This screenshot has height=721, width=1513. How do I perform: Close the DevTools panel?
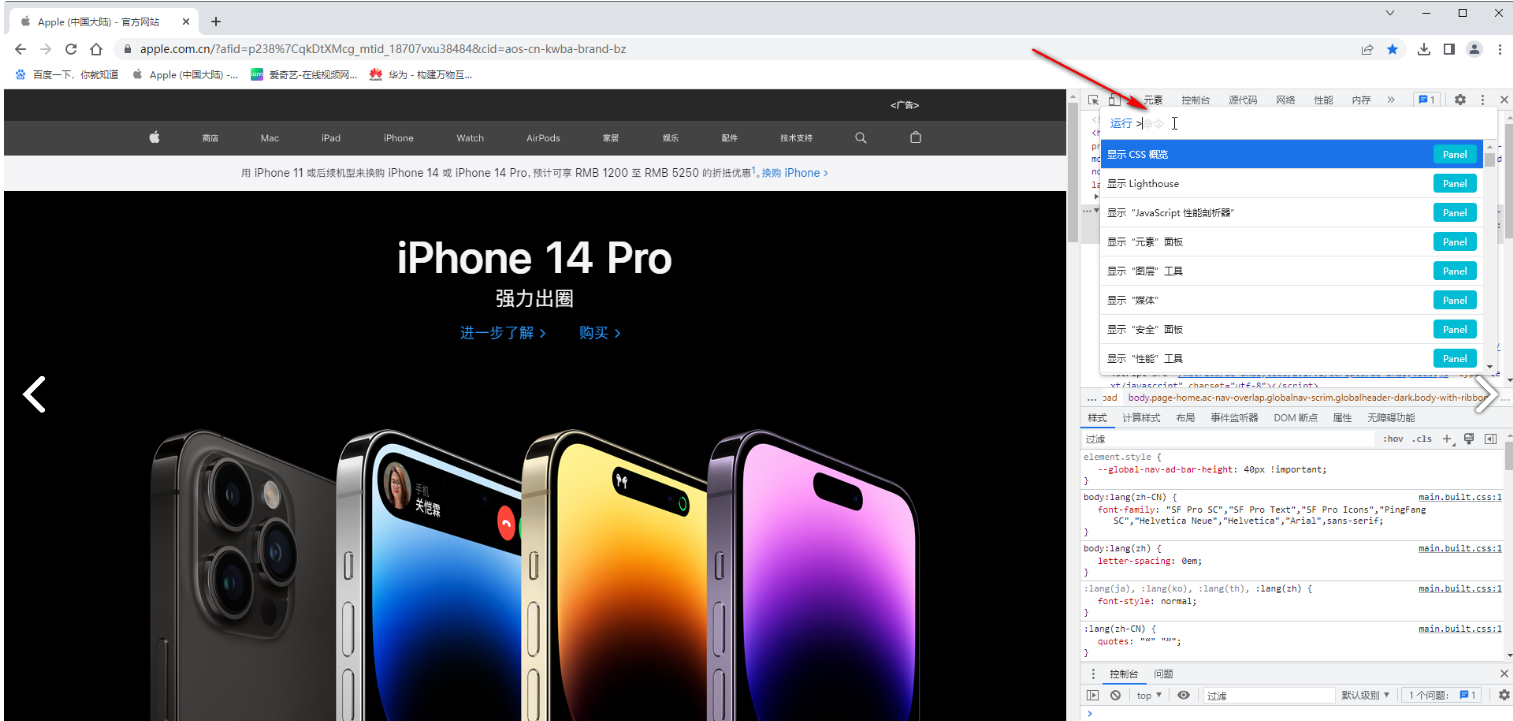[x=1503, y=100]
